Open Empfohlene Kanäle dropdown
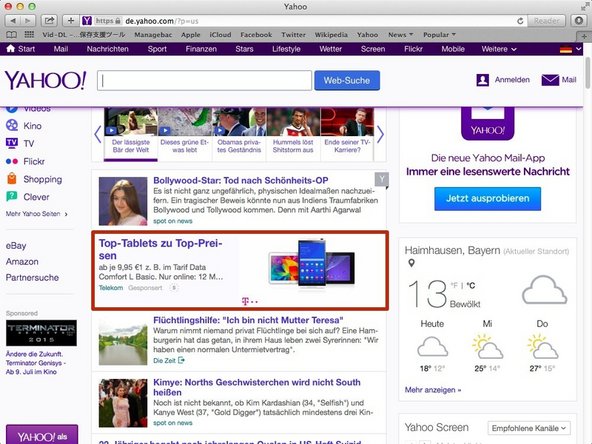The image size is (592, 444). 529,428
